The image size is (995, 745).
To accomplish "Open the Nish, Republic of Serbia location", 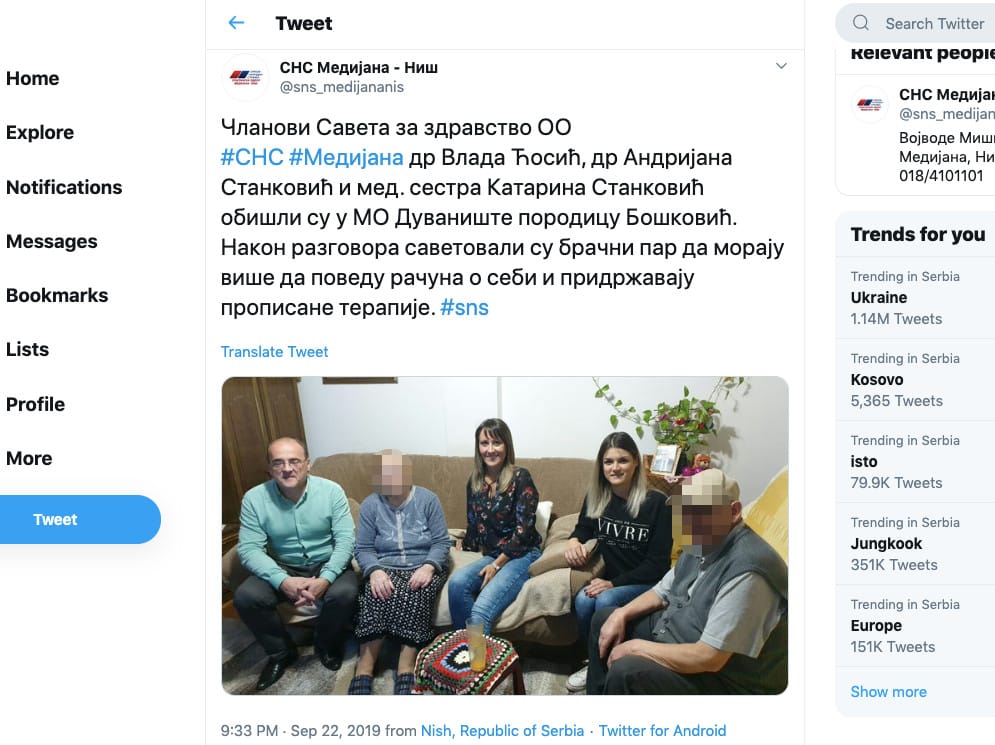I will pyautogui.click(x=503, y=731).
